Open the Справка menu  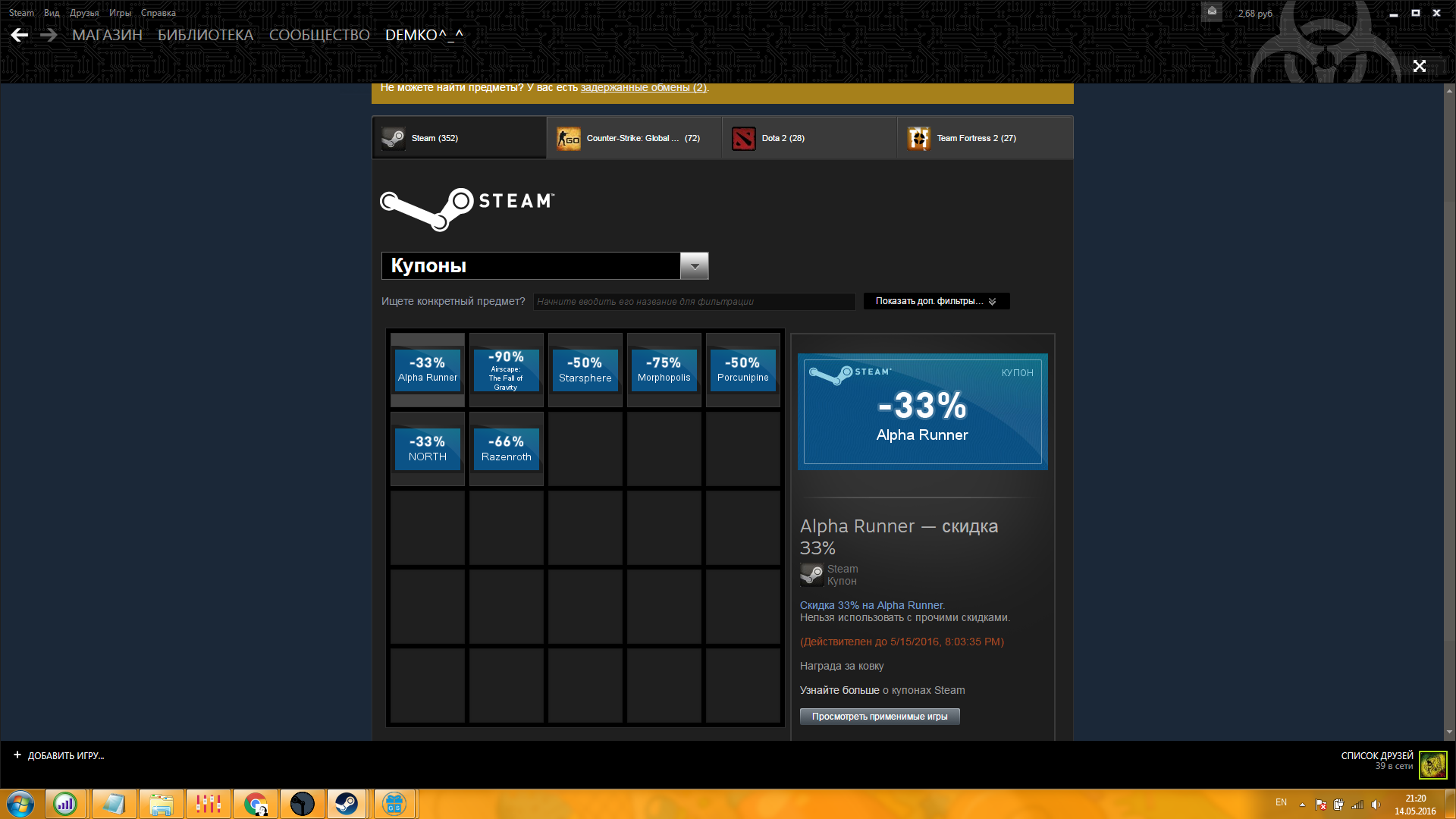tap(158, 13)
